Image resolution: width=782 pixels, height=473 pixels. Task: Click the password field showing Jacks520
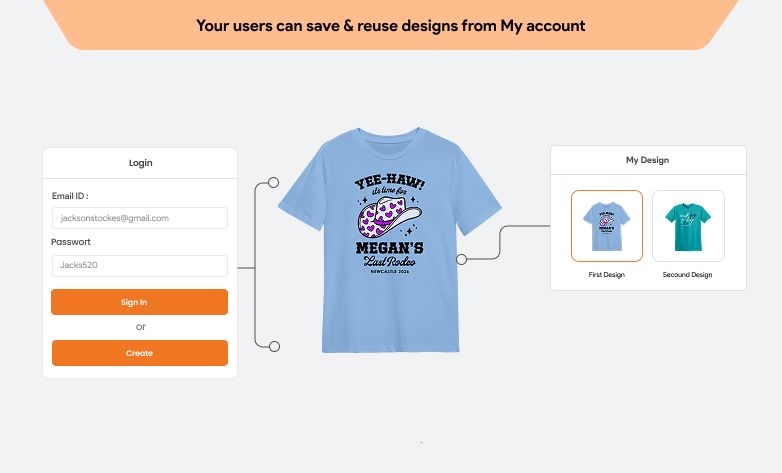point(139,266)
